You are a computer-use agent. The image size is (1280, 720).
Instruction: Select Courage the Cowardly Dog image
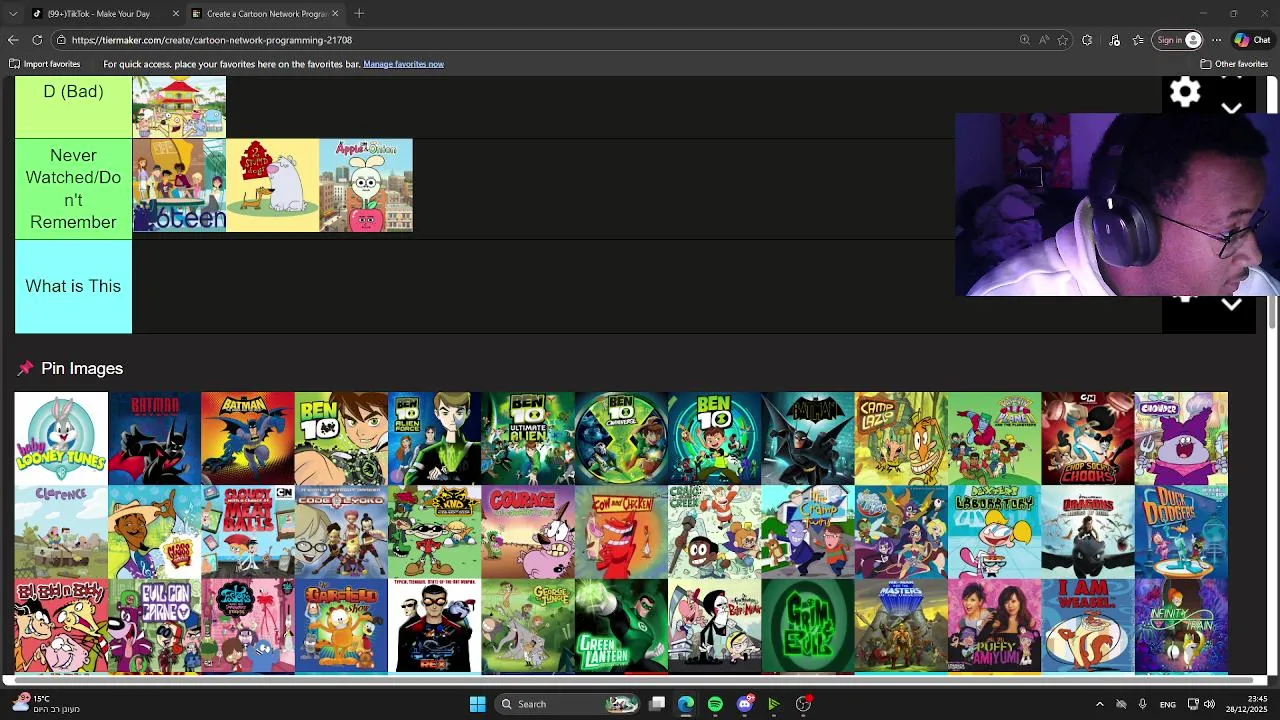click(528, 532)
